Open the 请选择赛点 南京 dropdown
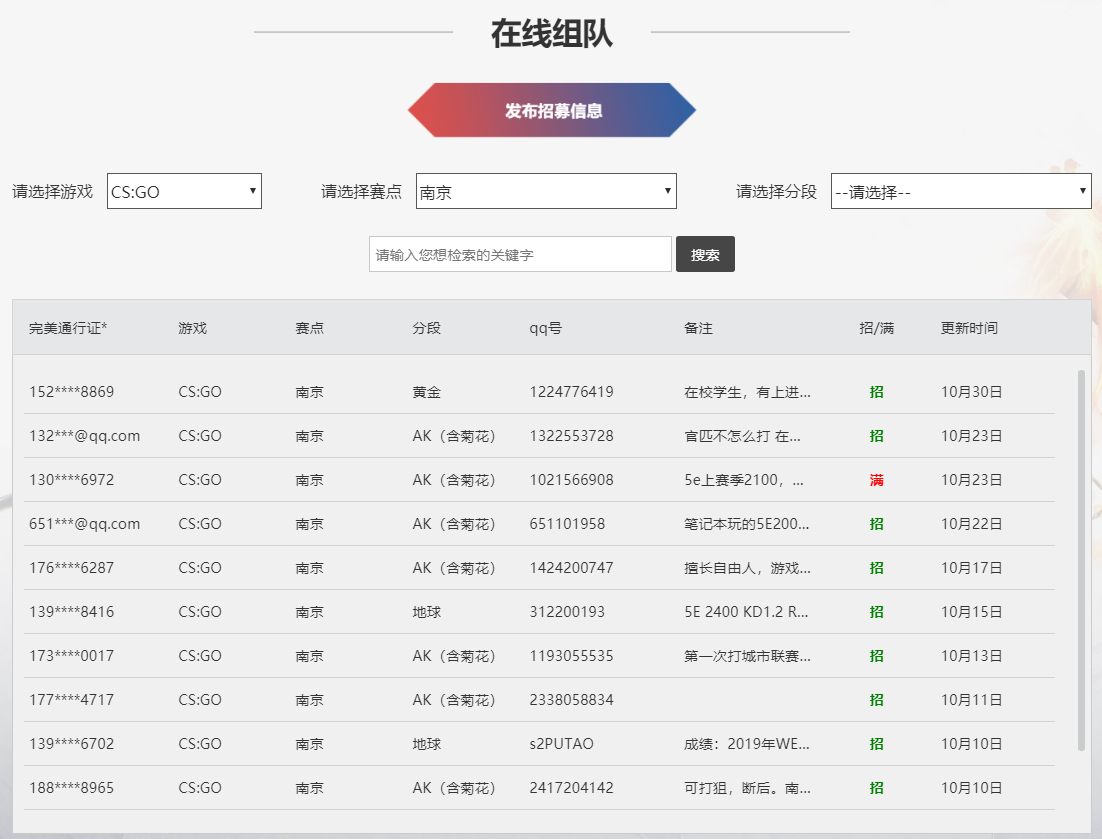This screenshot has width=1102, height=839. pyautogui.click(x=545, y=190)
